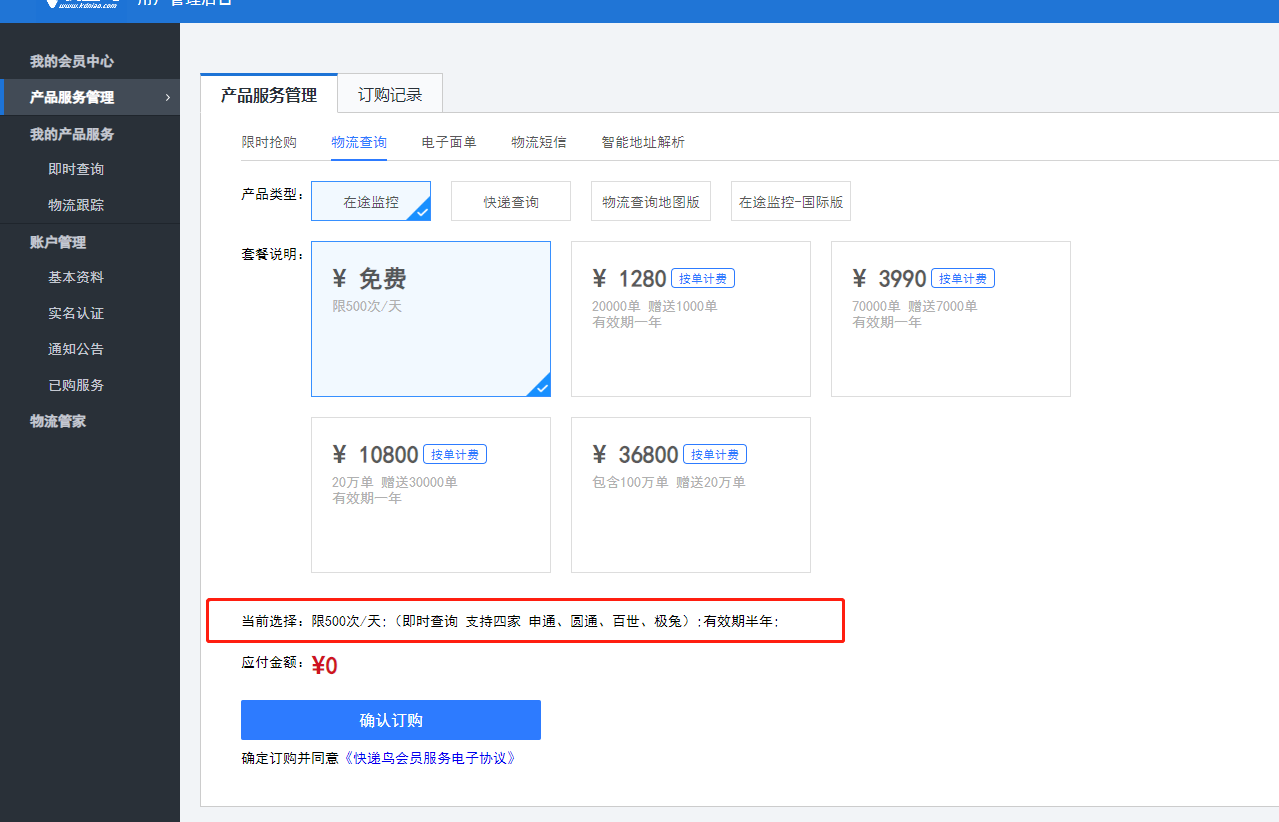Open the 限时抢购 sub-tab
This screenshot has height=822, width=1279.
click(x=269, y=142)
